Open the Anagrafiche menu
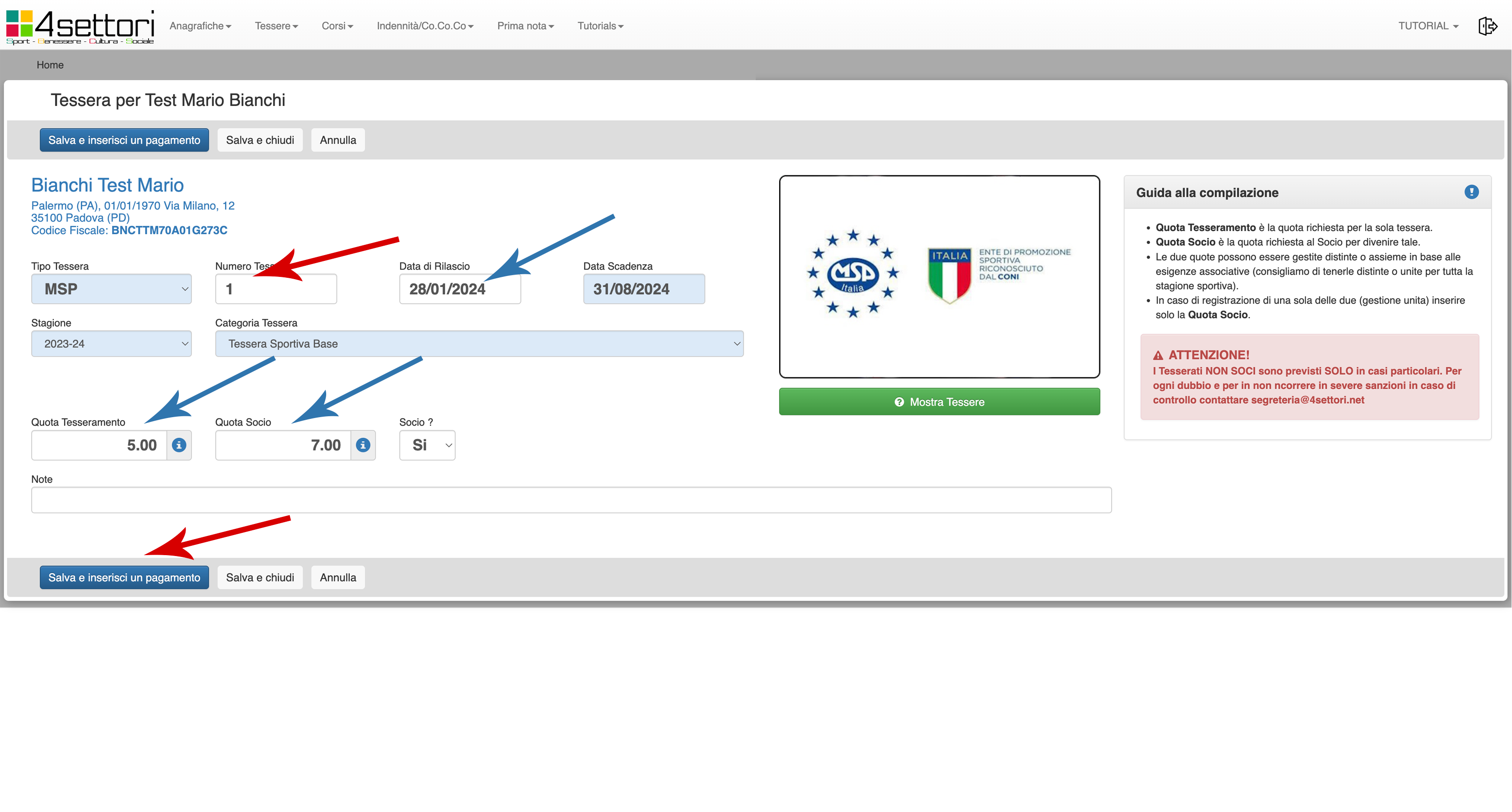 pyautogui.click(x=200, y=26)
